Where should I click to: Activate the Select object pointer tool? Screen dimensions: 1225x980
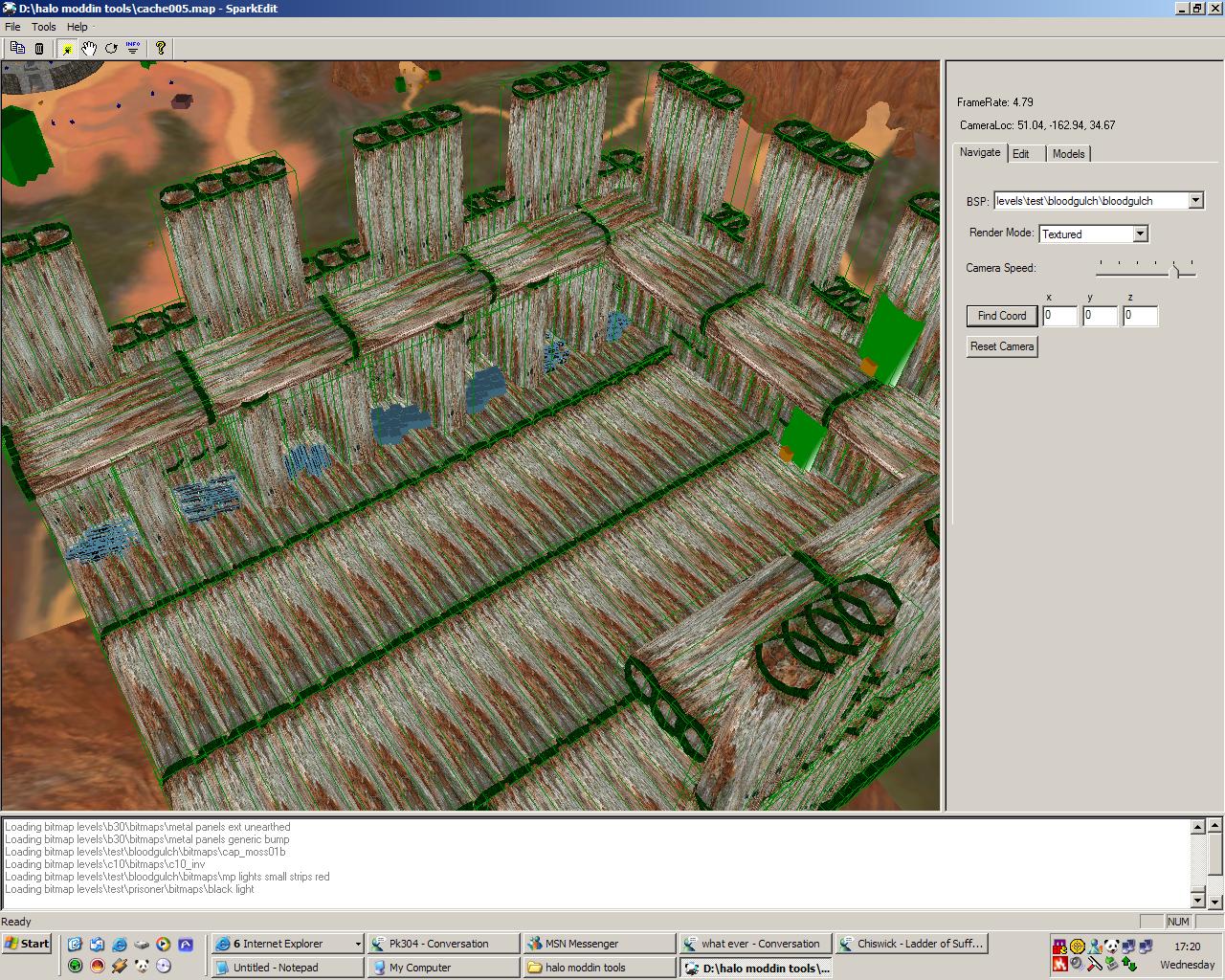tap(67, 48)
